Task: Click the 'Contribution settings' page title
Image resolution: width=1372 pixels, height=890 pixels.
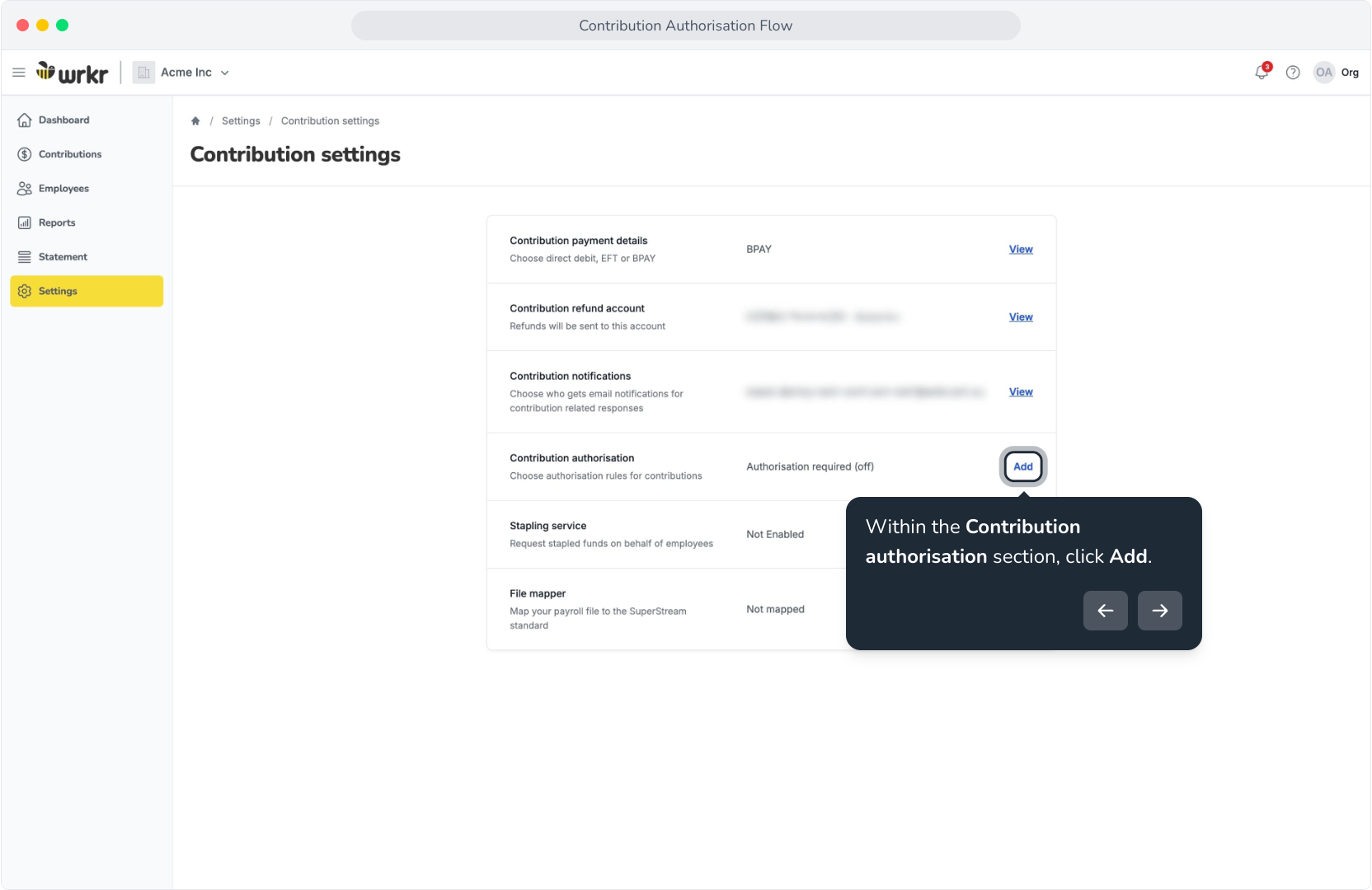Action: click(295, 155)
